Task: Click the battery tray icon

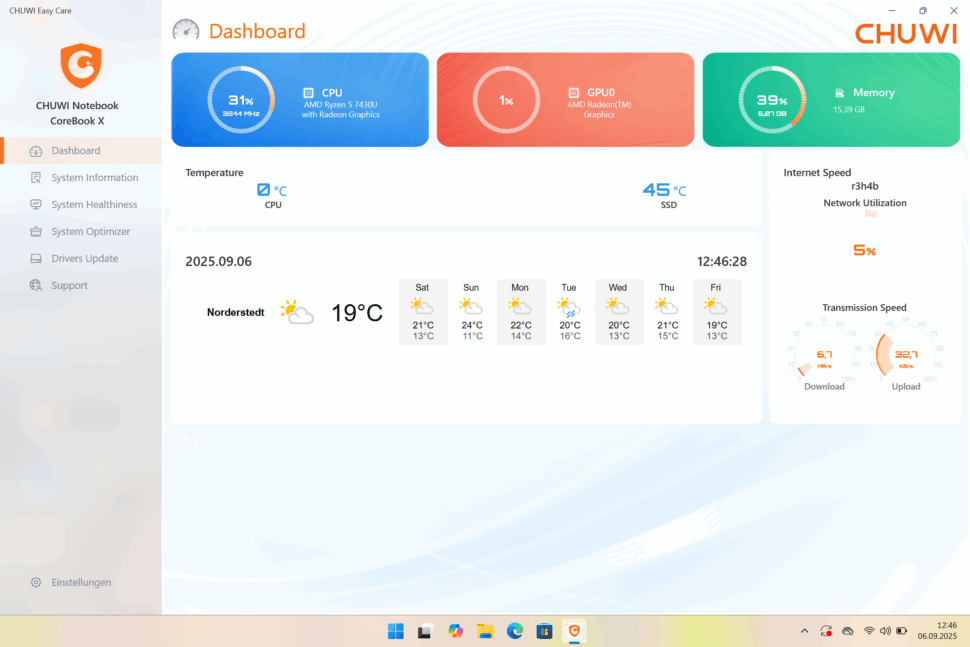Action: pyautogui.click(x=902, y=631)
